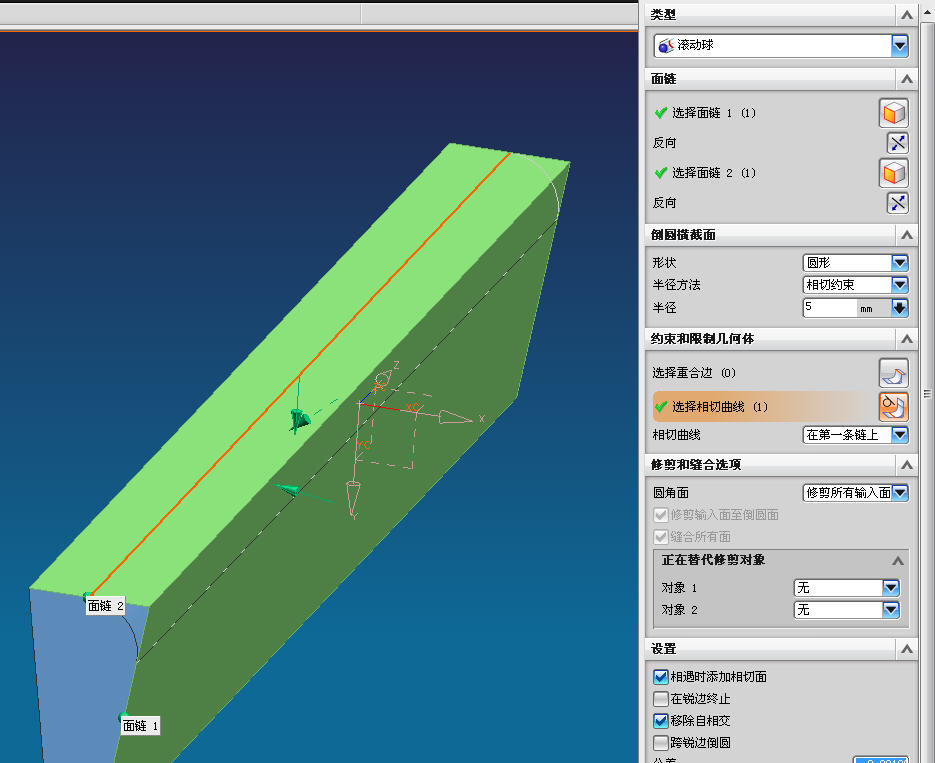Open the 圆角面 trim dropdown
The width and height of the screenshot is (935, 763).
tap(900, 492)
